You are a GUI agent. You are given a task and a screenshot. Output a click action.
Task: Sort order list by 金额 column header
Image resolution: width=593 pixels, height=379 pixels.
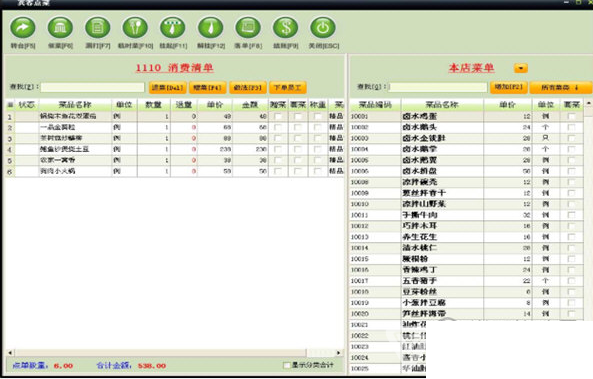250,105
